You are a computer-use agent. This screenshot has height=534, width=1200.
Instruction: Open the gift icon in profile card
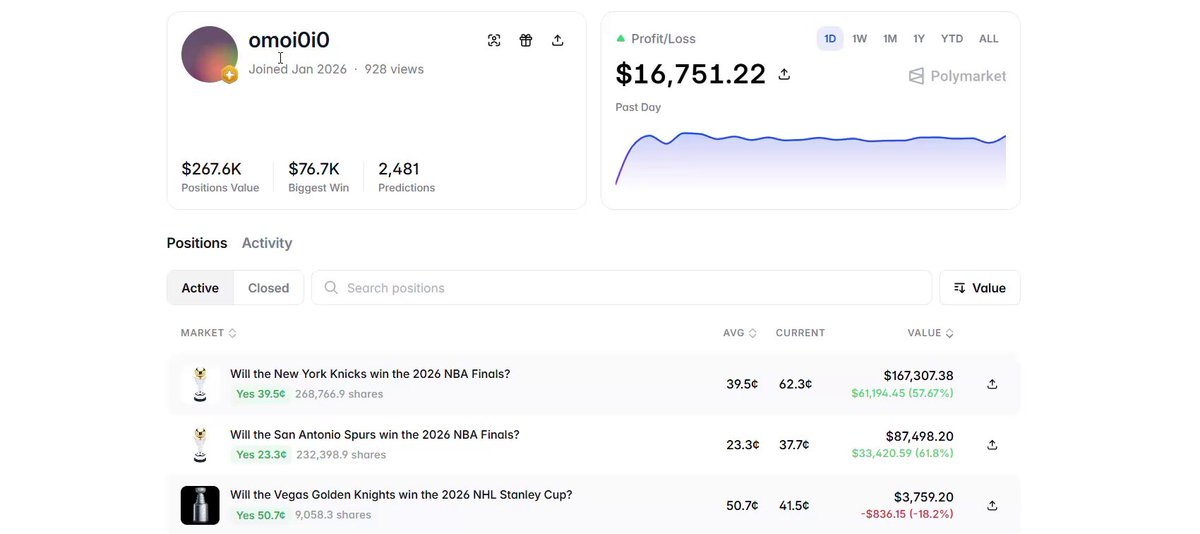(x=526, y=40)
